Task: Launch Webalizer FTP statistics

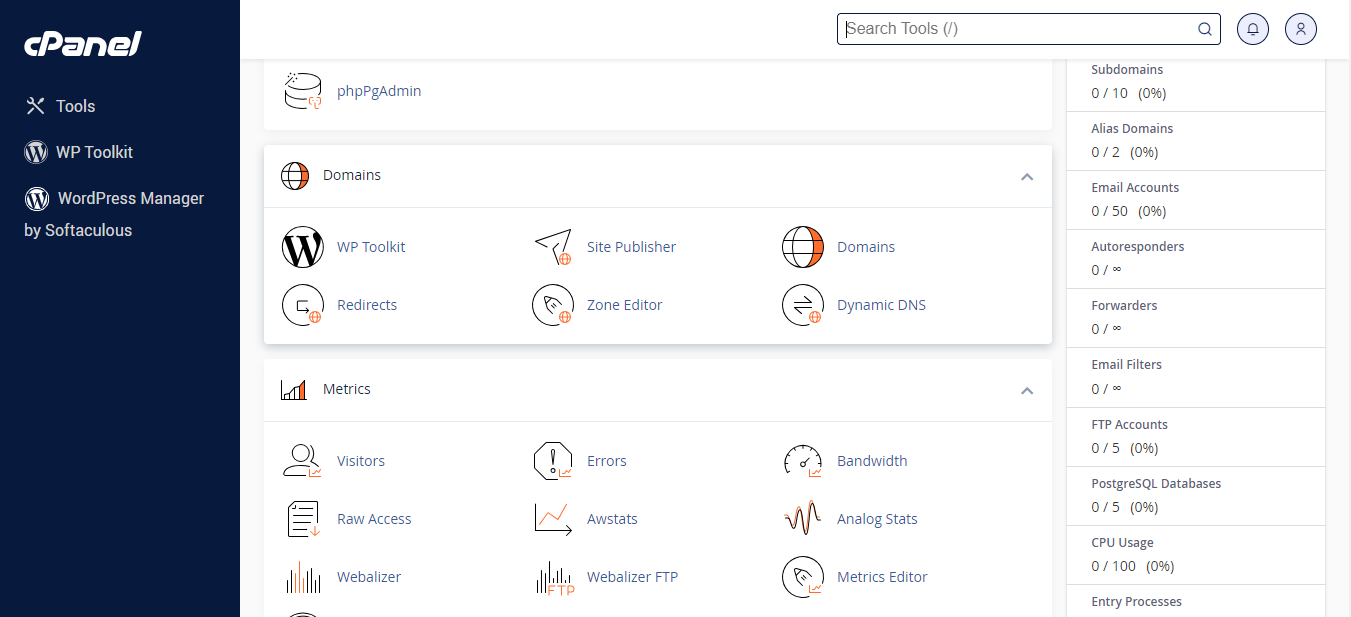Action: pyautogui.click(x=632, y=576)
